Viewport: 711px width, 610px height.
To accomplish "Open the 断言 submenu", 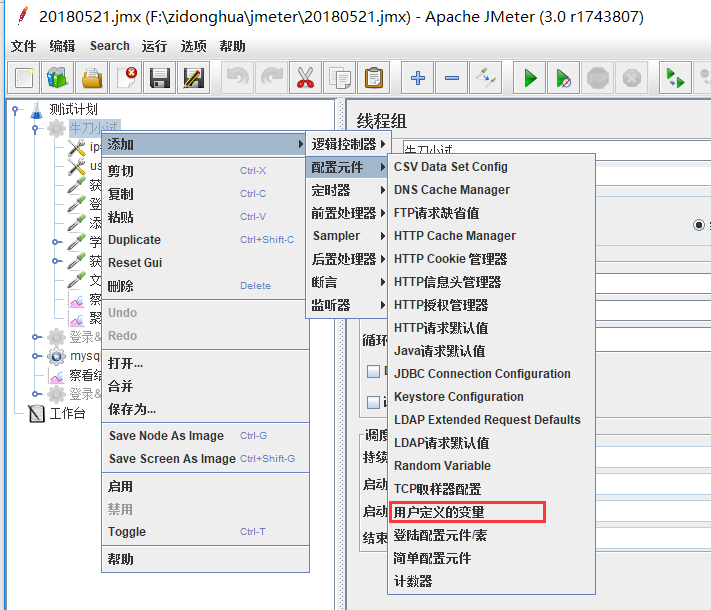I will (348, 282).
